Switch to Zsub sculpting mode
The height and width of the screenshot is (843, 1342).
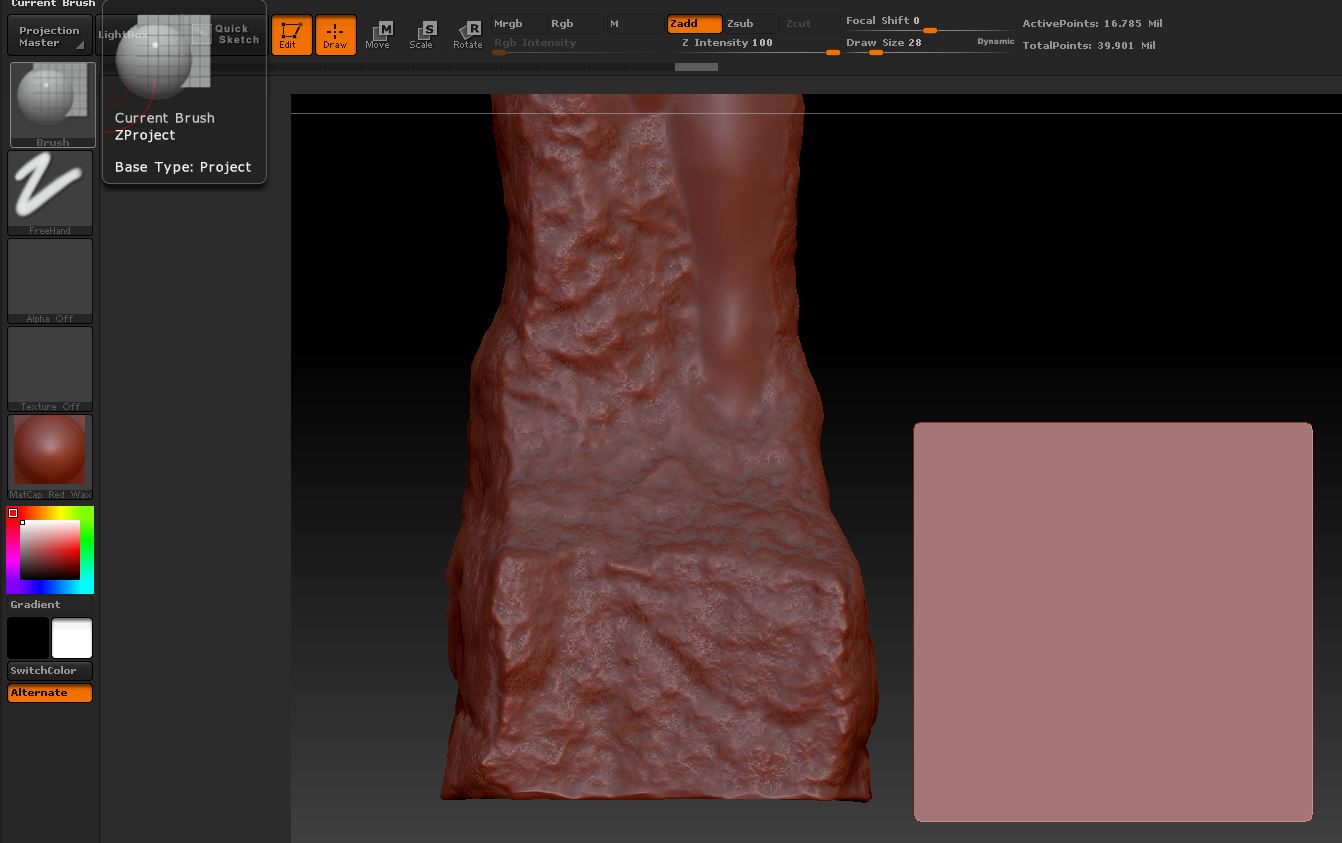pyautogui.click(x=752, y=23)
